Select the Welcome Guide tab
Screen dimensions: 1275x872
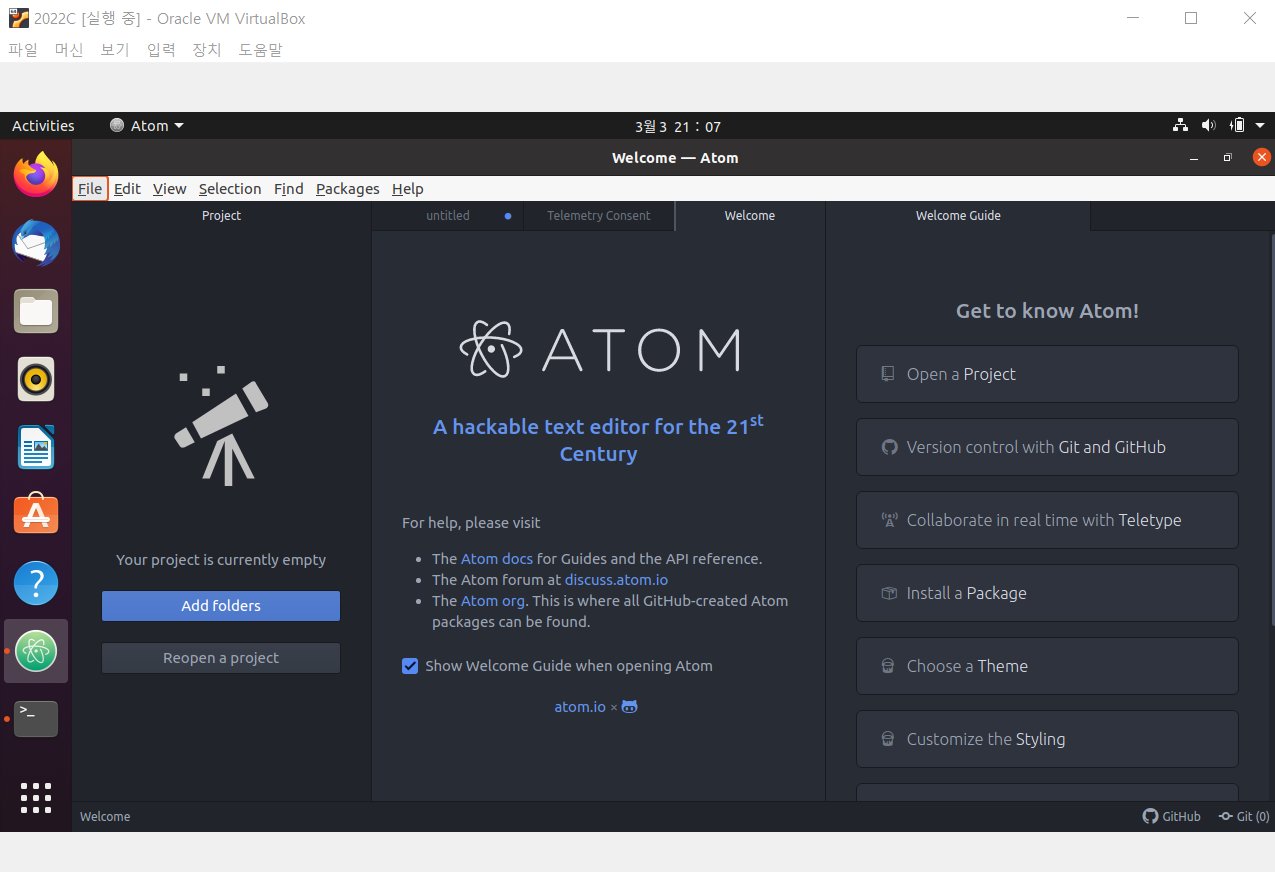click(x=958, y=216)
